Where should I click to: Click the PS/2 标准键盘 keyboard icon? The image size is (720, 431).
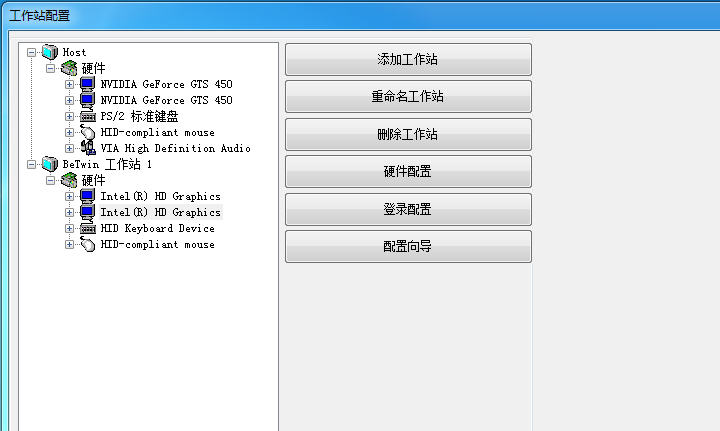pyautogui.click(x=88, y=117)
